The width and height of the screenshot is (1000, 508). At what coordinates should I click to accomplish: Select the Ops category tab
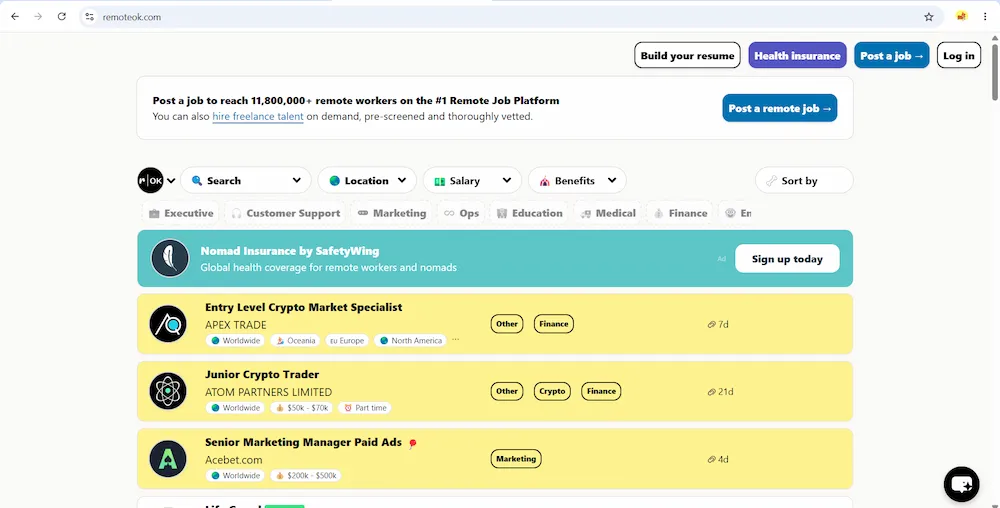pos(461,213)
